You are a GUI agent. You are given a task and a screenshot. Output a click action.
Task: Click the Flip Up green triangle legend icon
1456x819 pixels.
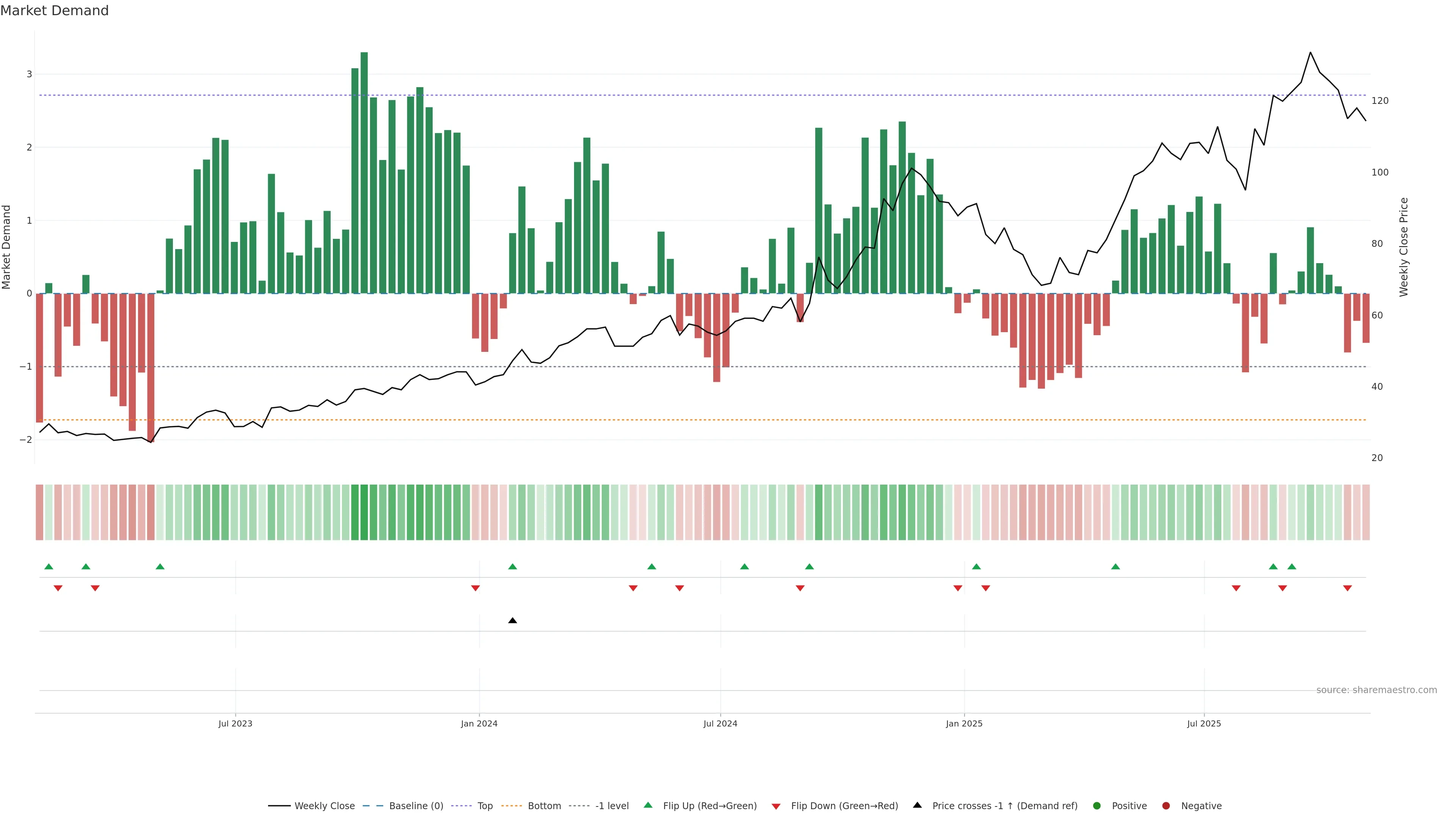[x=648, y=805]
